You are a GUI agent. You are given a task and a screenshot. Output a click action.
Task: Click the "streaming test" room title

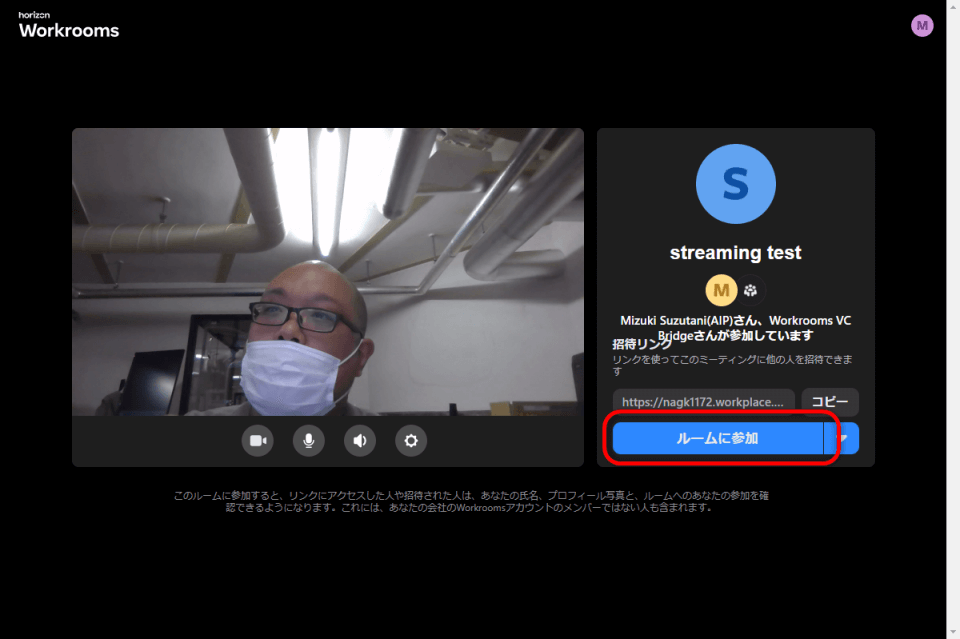point(735,253)
